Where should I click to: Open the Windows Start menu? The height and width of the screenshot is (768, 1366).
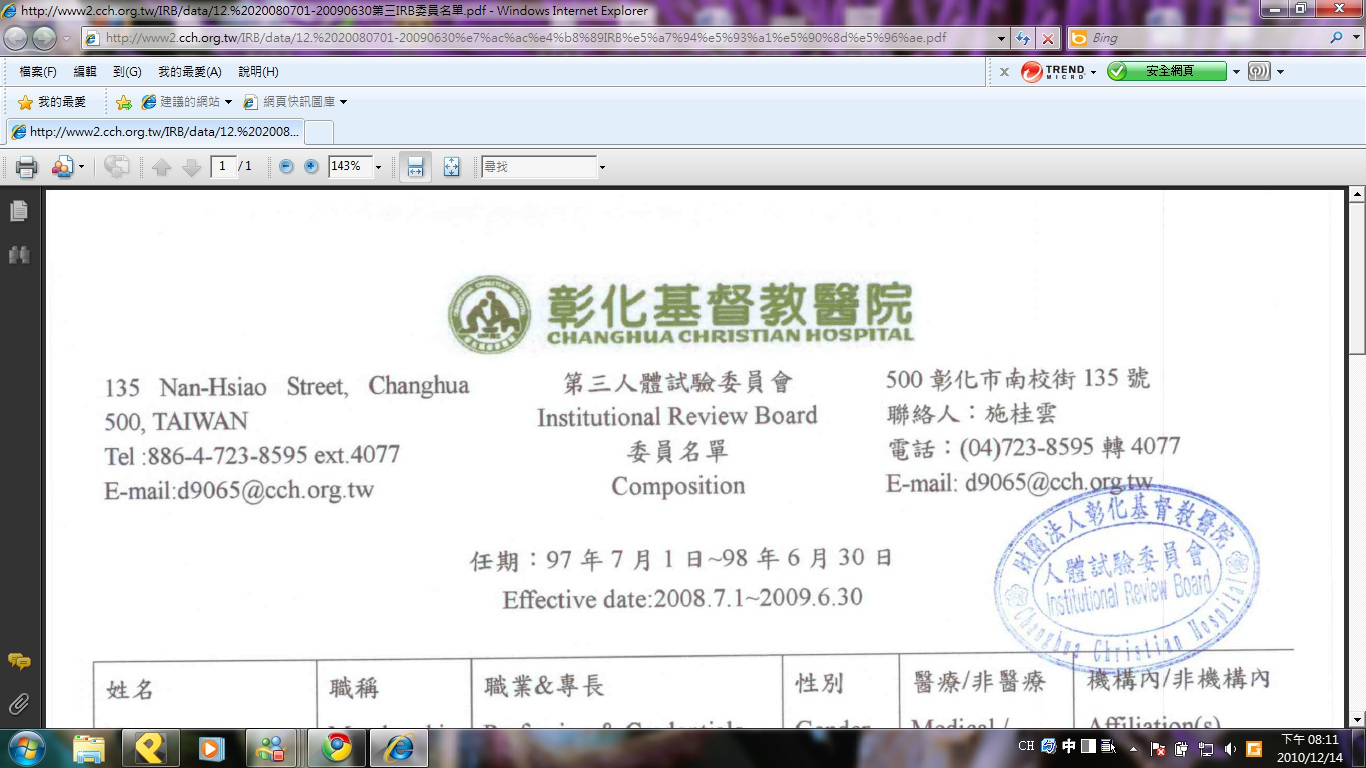pyautogui.click(x=26, y=748)
